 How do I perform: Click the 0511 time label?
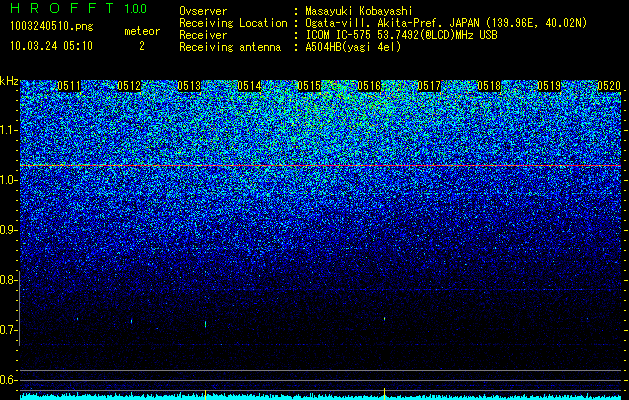pyautogui.click(x=69, y=86)
